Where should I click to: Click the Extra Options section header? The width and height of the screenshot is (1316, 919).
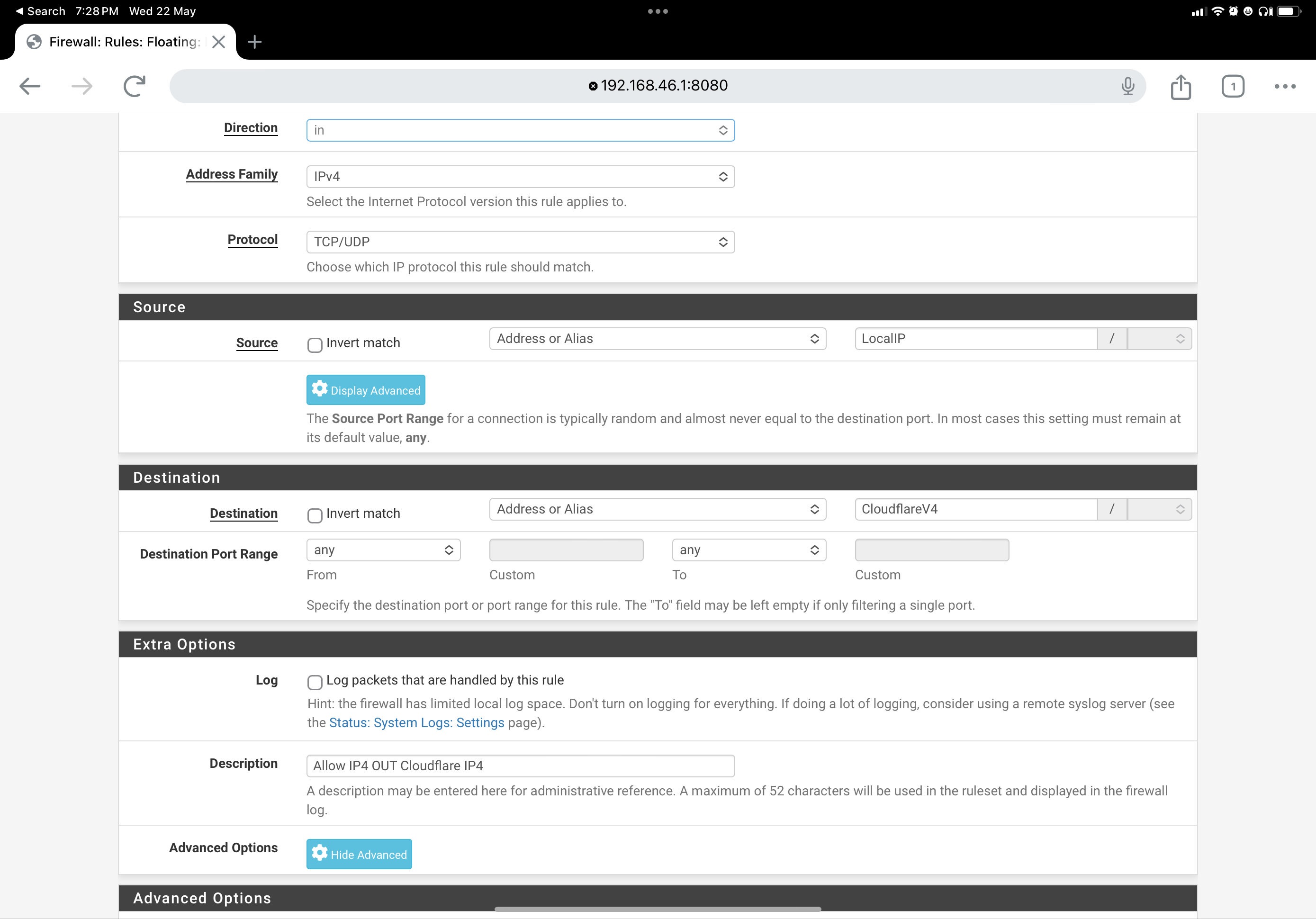[658, 644]
